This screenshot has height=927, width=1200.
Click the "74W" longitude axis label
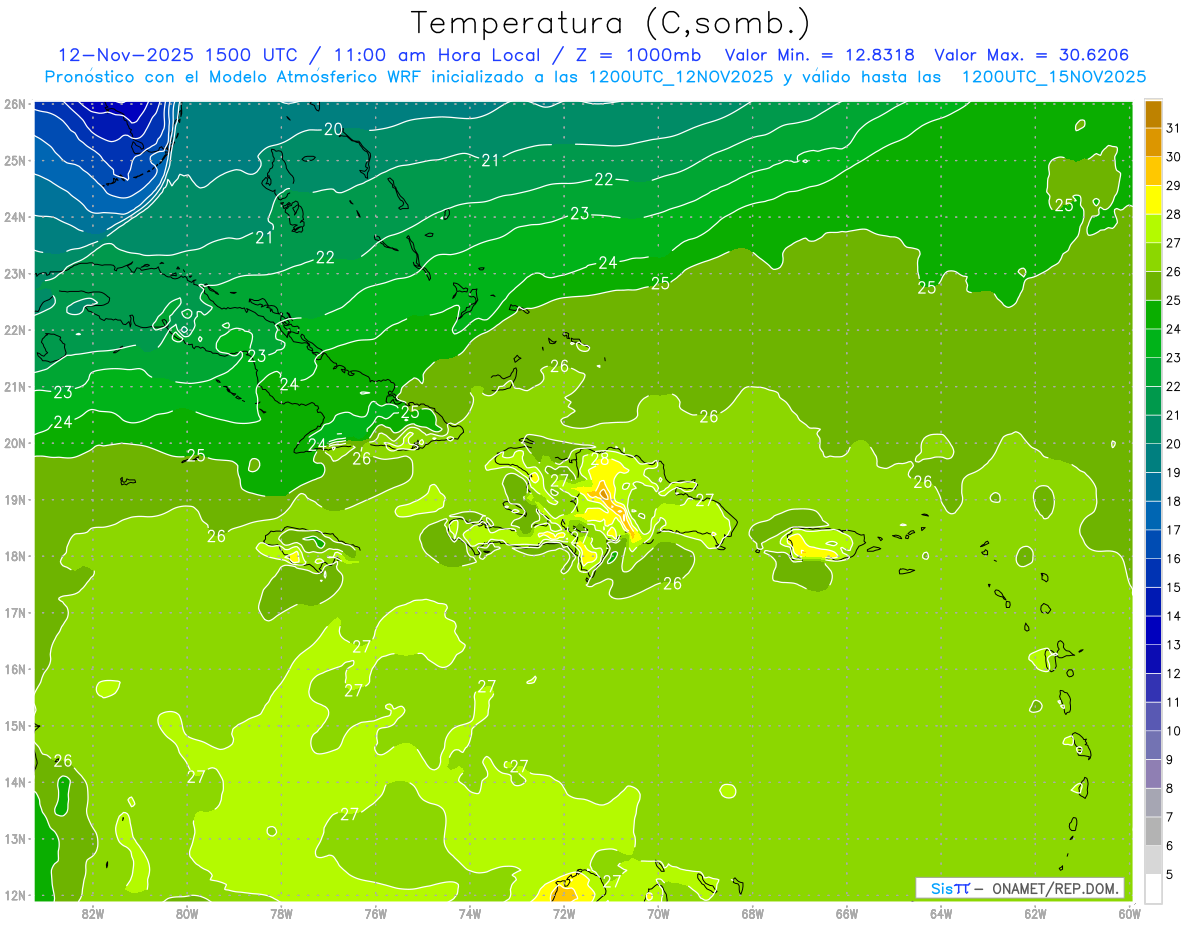[x=469, y=913]
